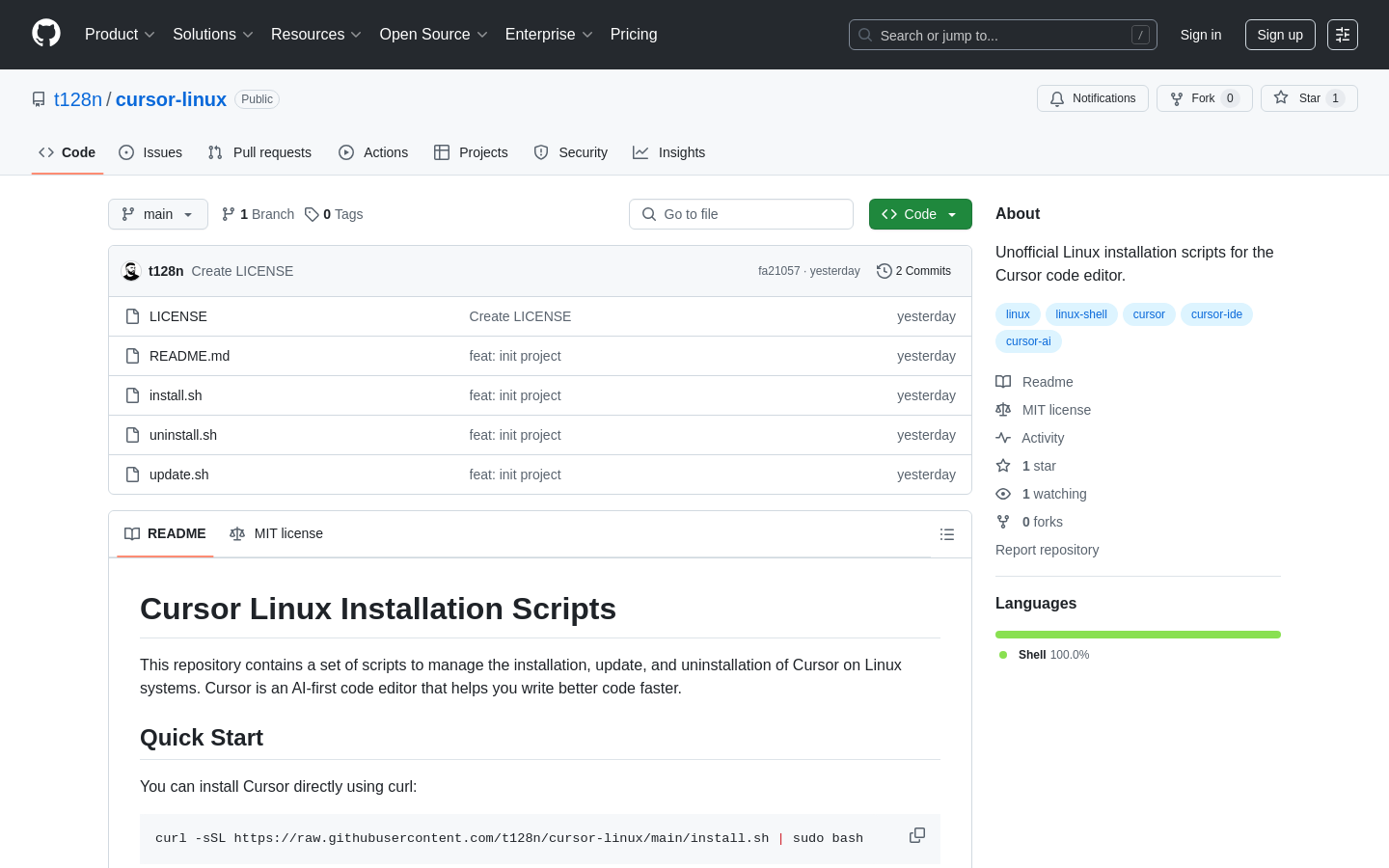The image size is (1389, 868).
Task: Open the Code tab
Action: tap(68, 152)
